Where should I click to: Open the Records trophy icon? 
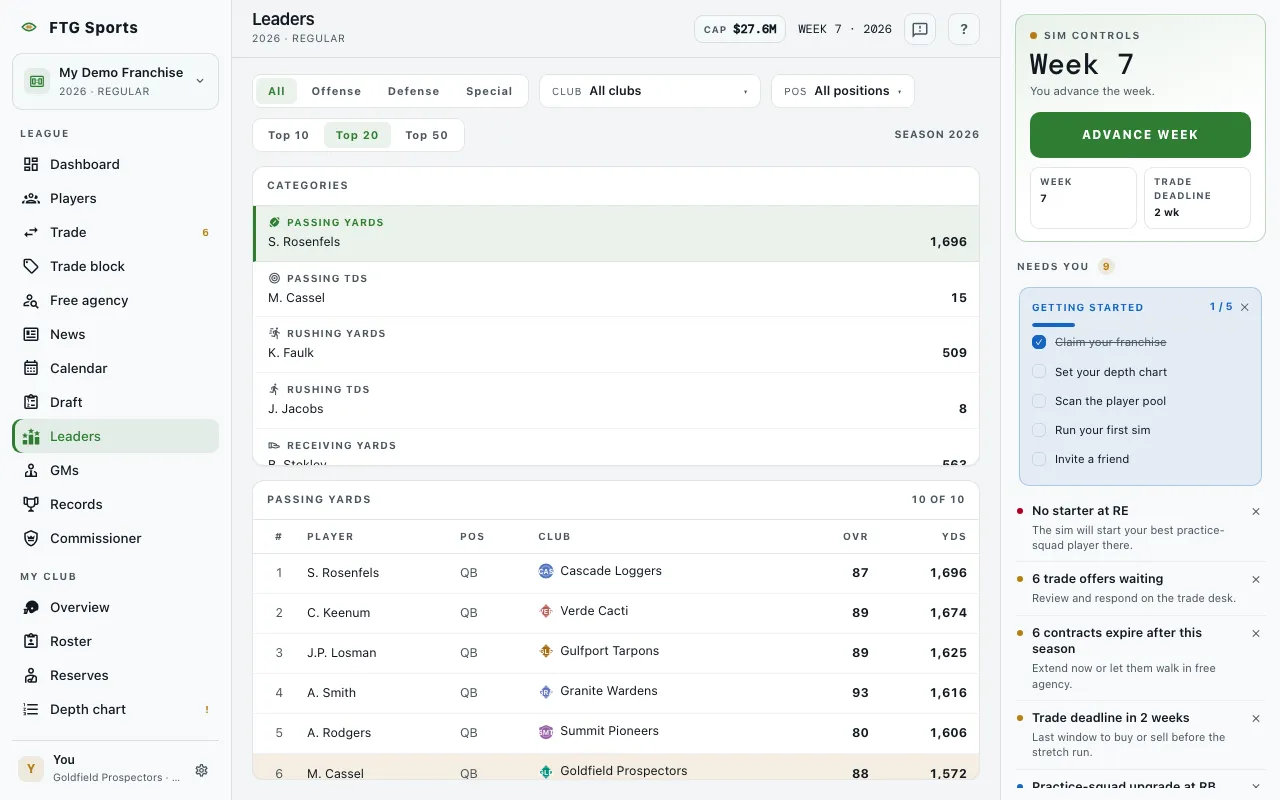tap(31, 504)
